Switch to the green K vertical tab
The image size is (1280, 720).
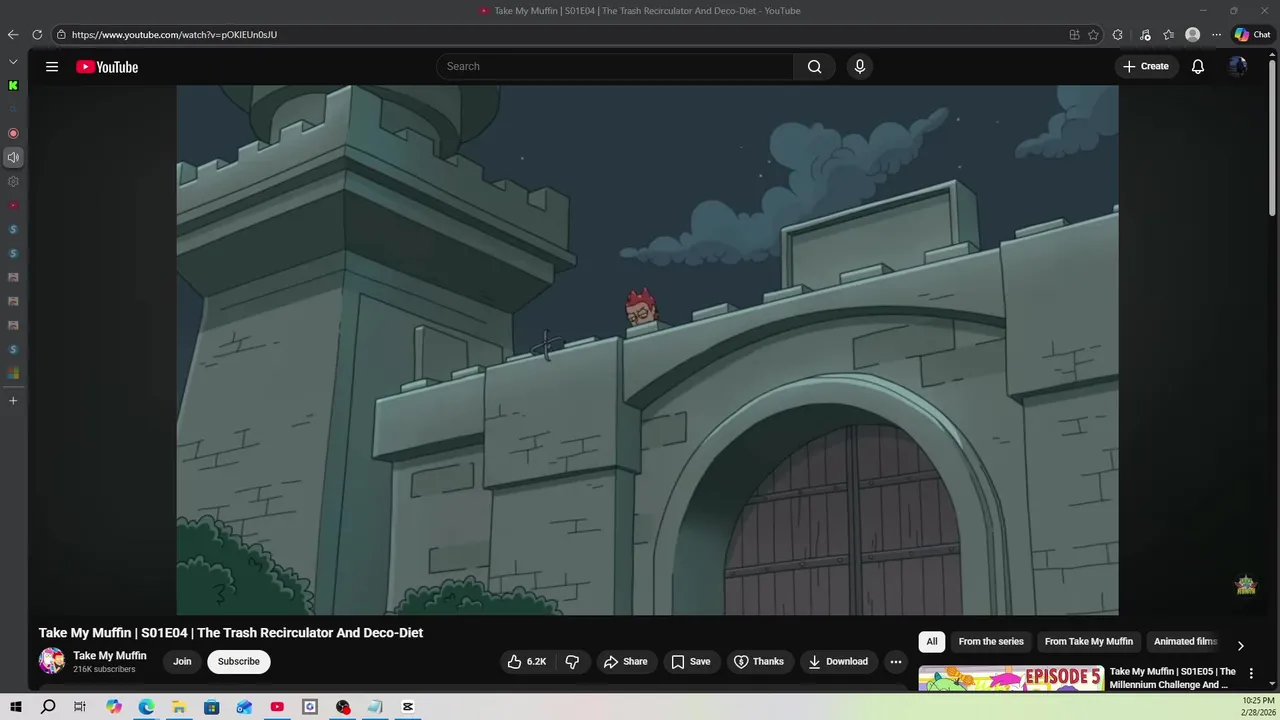13,86
